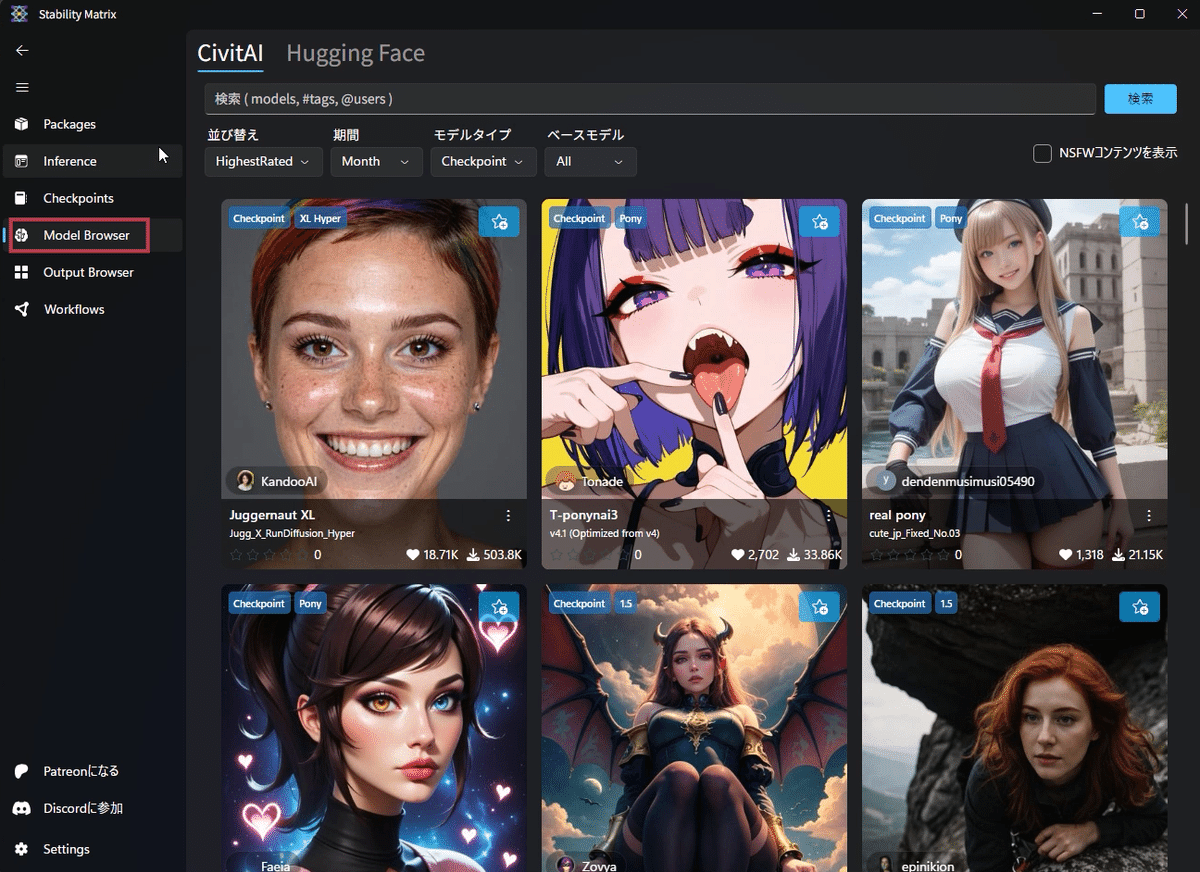
Task: Open Juggernaut XL three-dot menu
Action: point(508,516)
